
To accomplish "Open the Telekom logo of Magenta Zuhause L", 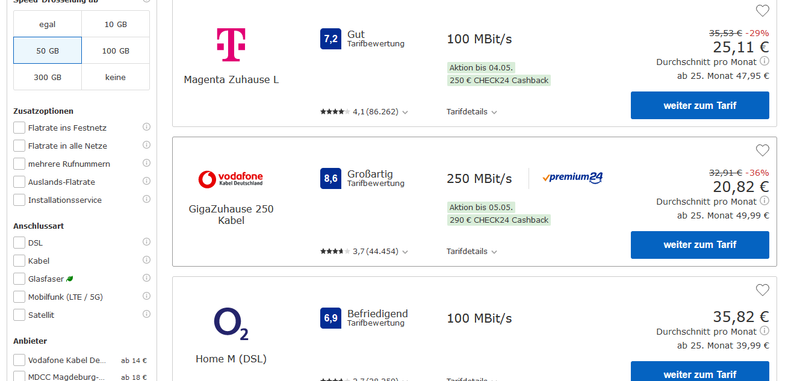I will tap(231, 45).
